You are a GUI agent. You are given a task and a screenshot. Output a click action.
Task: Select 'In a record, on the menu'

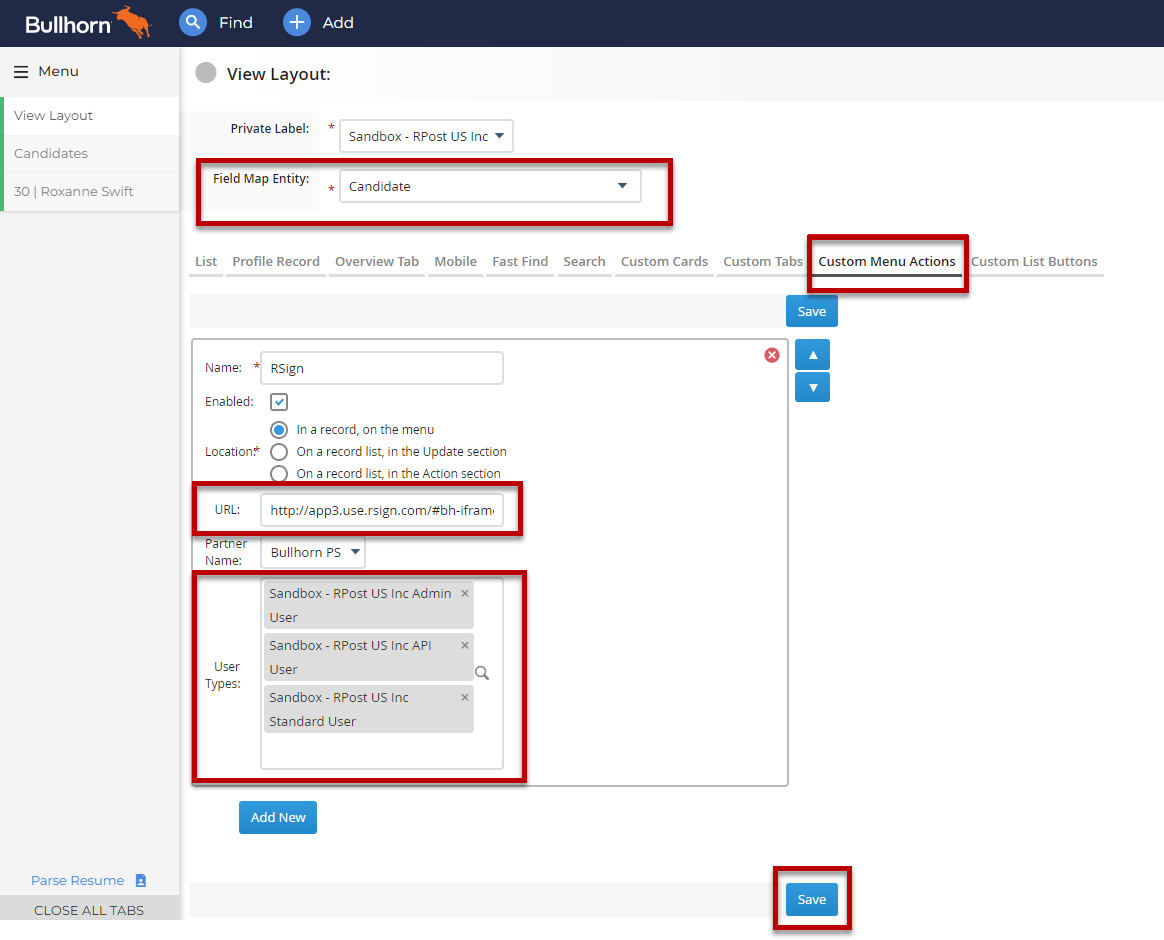point(279,430)
